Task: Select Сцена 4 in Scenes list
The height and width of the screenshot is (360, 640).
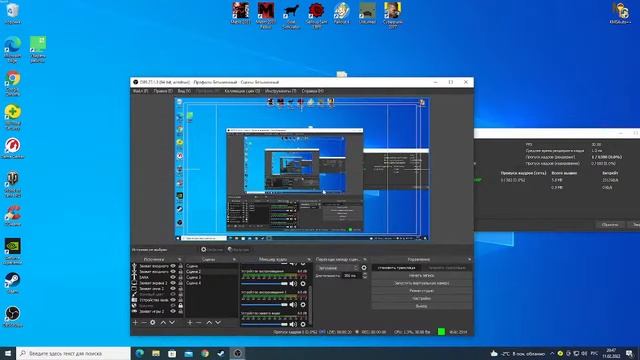Action: [211, 283]
